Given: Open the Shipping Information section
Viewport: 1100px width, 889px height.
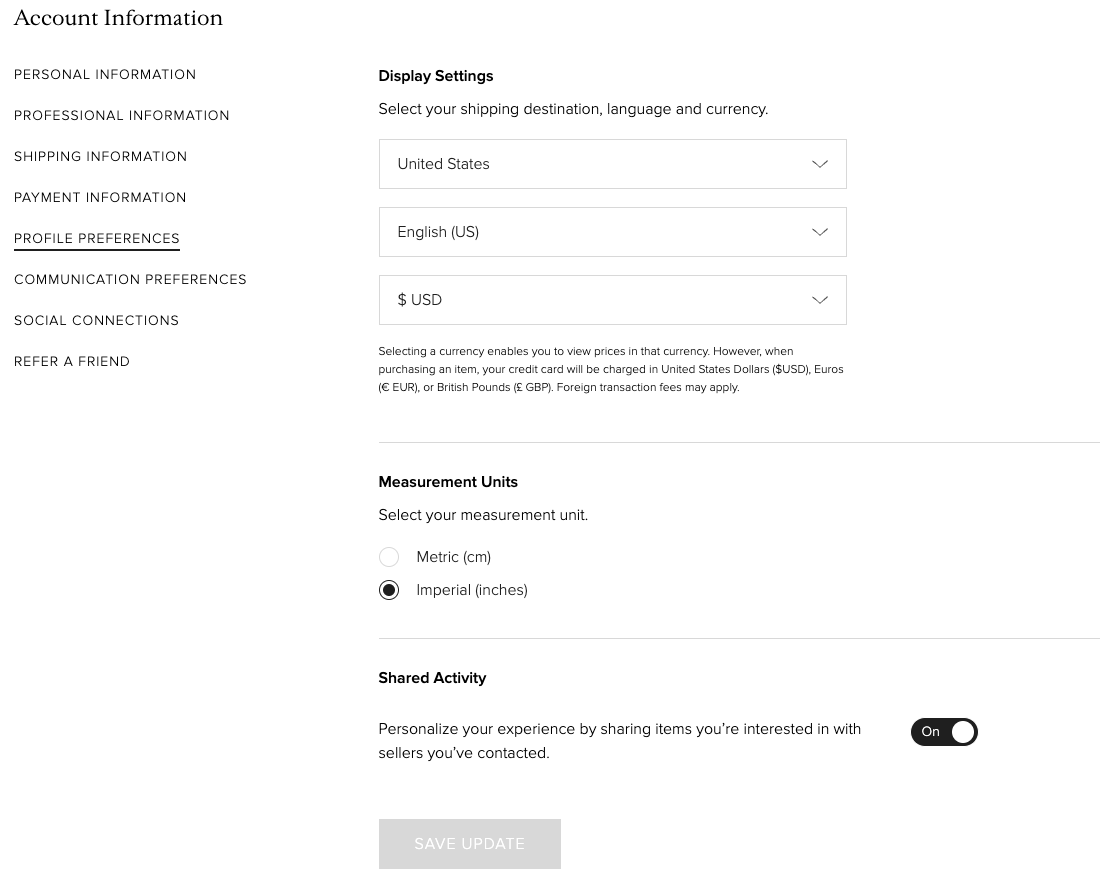Looking at the screenshot, I should click(x=100, y=156).
